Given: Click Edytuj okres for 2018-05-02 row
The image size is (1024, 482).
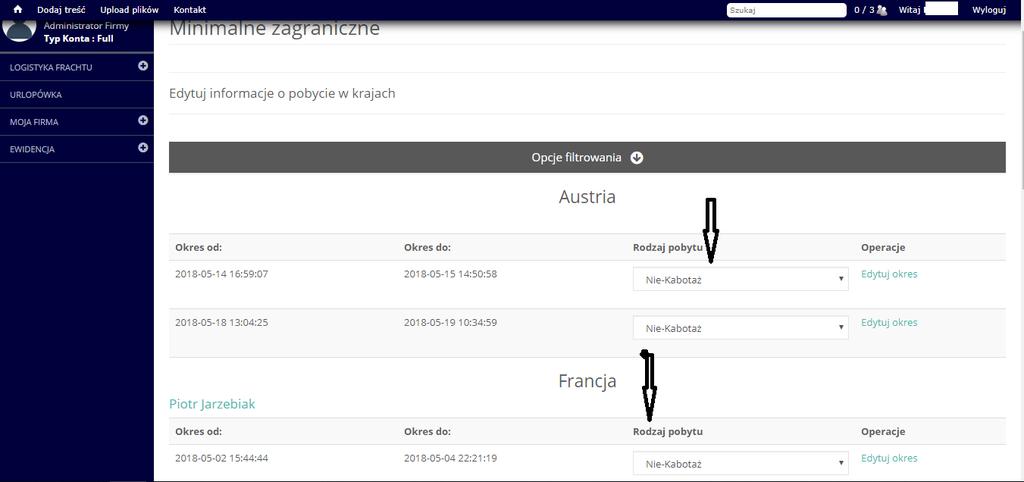Looking at the screenshot, I should click(889, 458).
